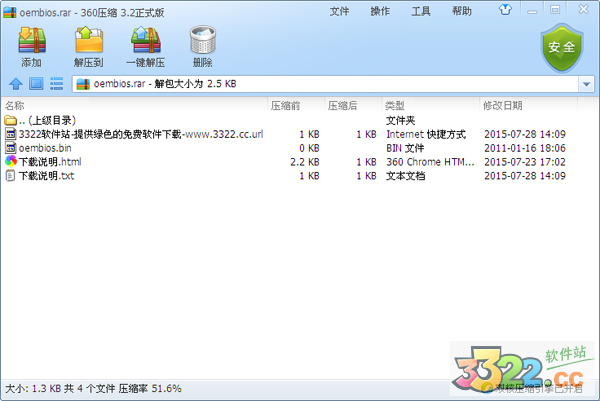Switch to list view mode

click(57, 83)
